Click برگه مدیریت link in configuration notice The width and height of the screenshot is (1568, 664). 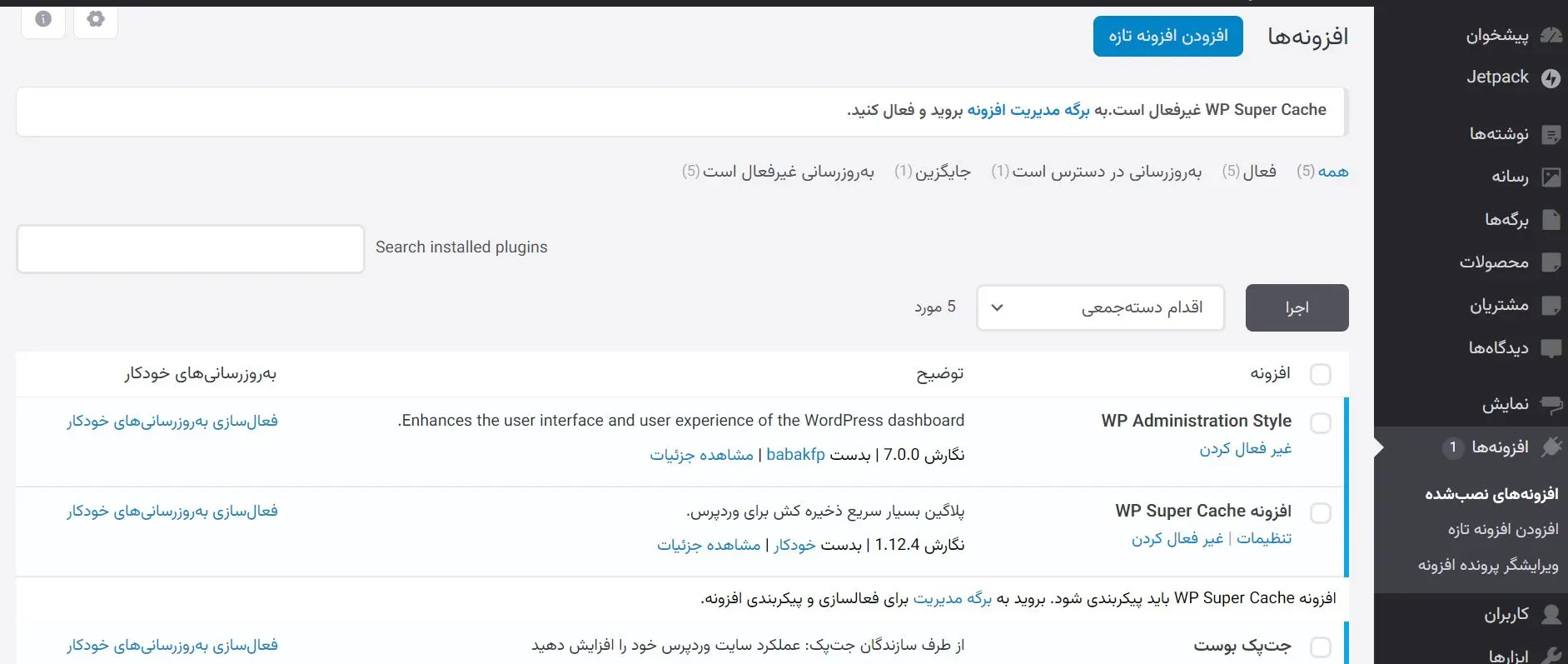pyautogui.click(x=953, y=598)
